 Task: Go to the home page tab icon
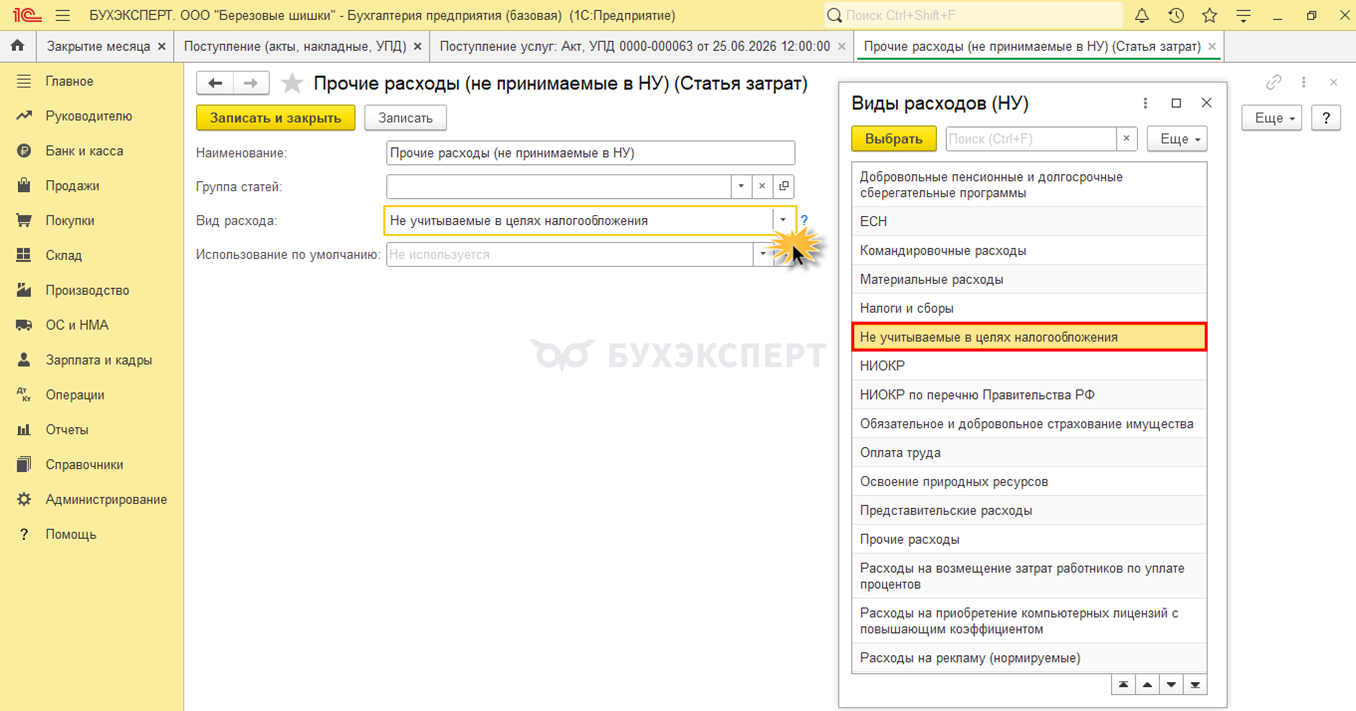click(17, 46)
